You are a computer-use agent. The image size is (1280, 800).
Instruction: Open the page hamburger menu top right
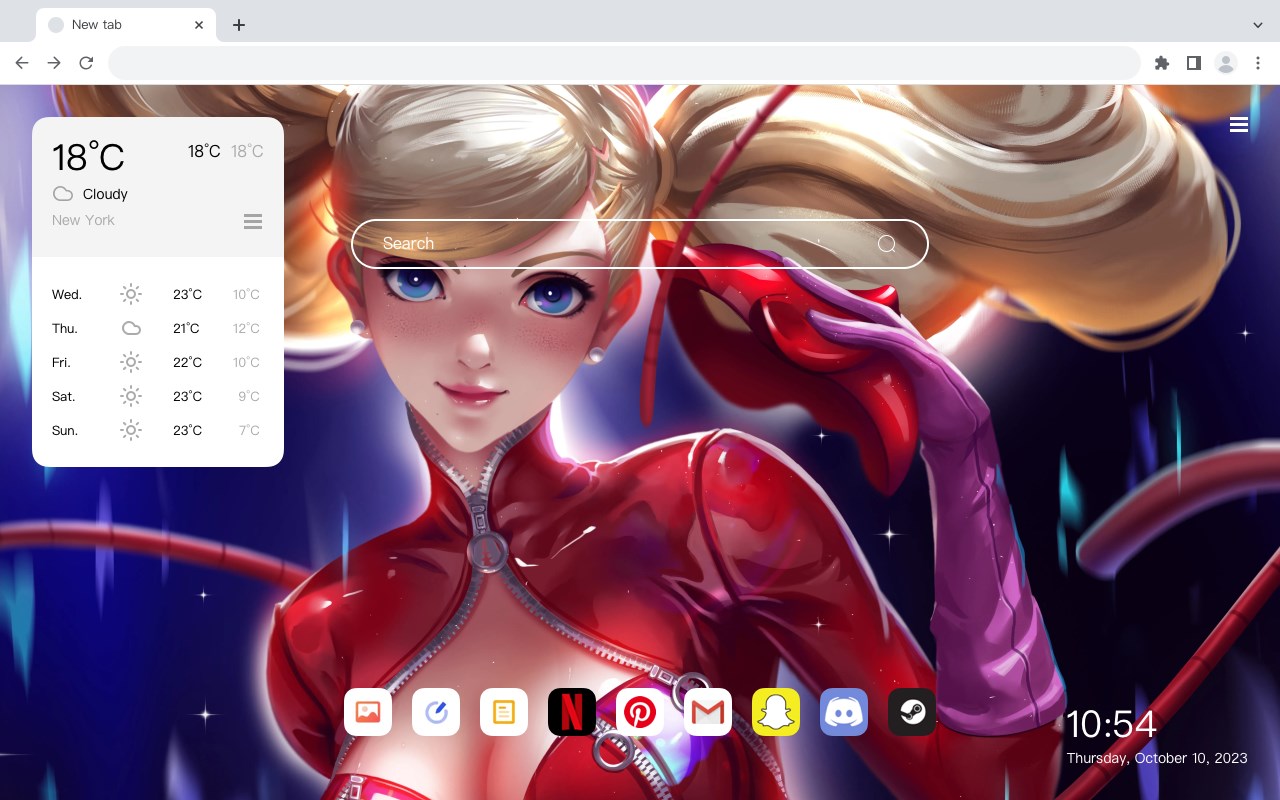coord(1239,125)
